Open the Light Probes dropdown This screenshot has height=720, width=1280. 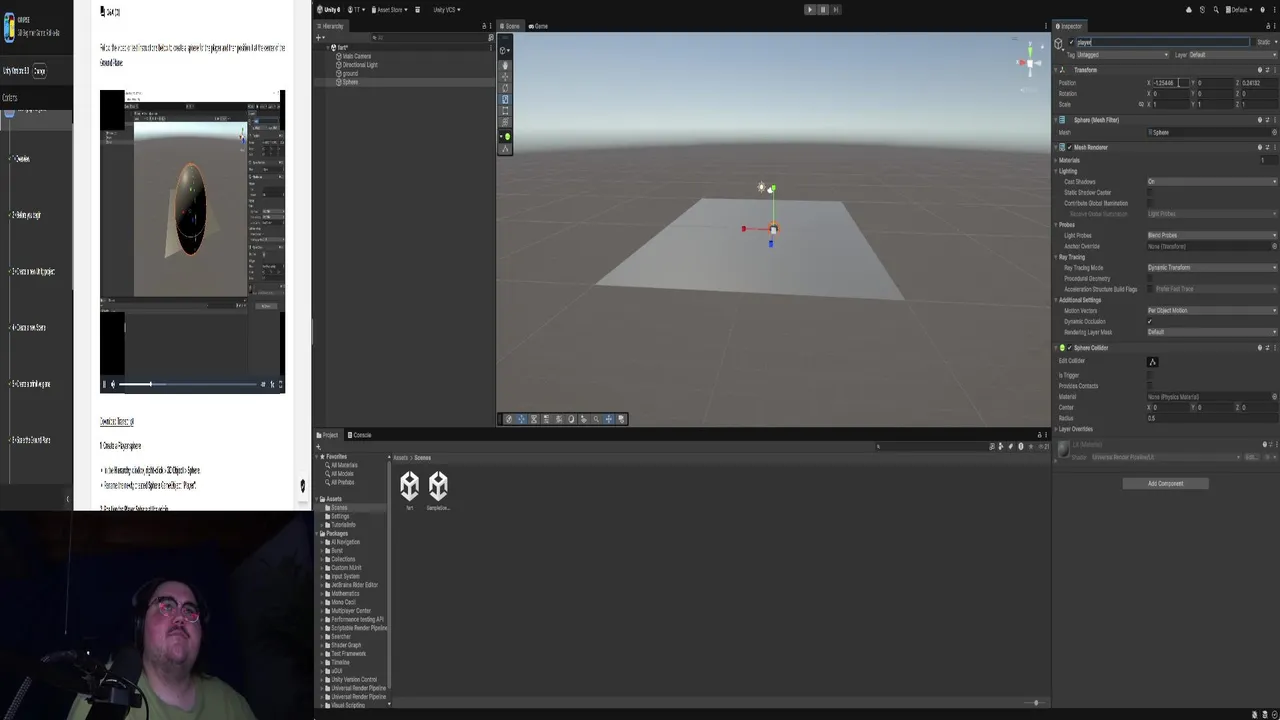tap(1212, 235)
